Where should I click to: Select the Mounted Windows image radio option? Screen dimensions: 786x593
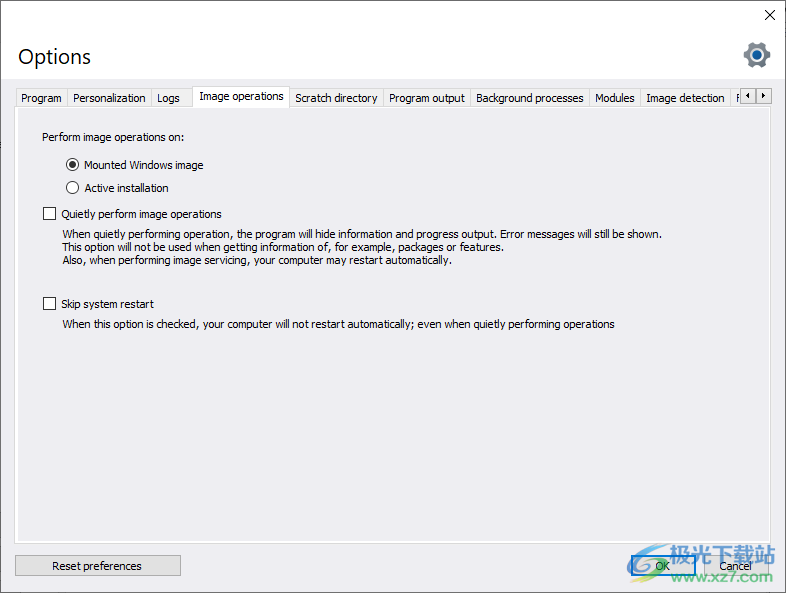coord(72,165)
